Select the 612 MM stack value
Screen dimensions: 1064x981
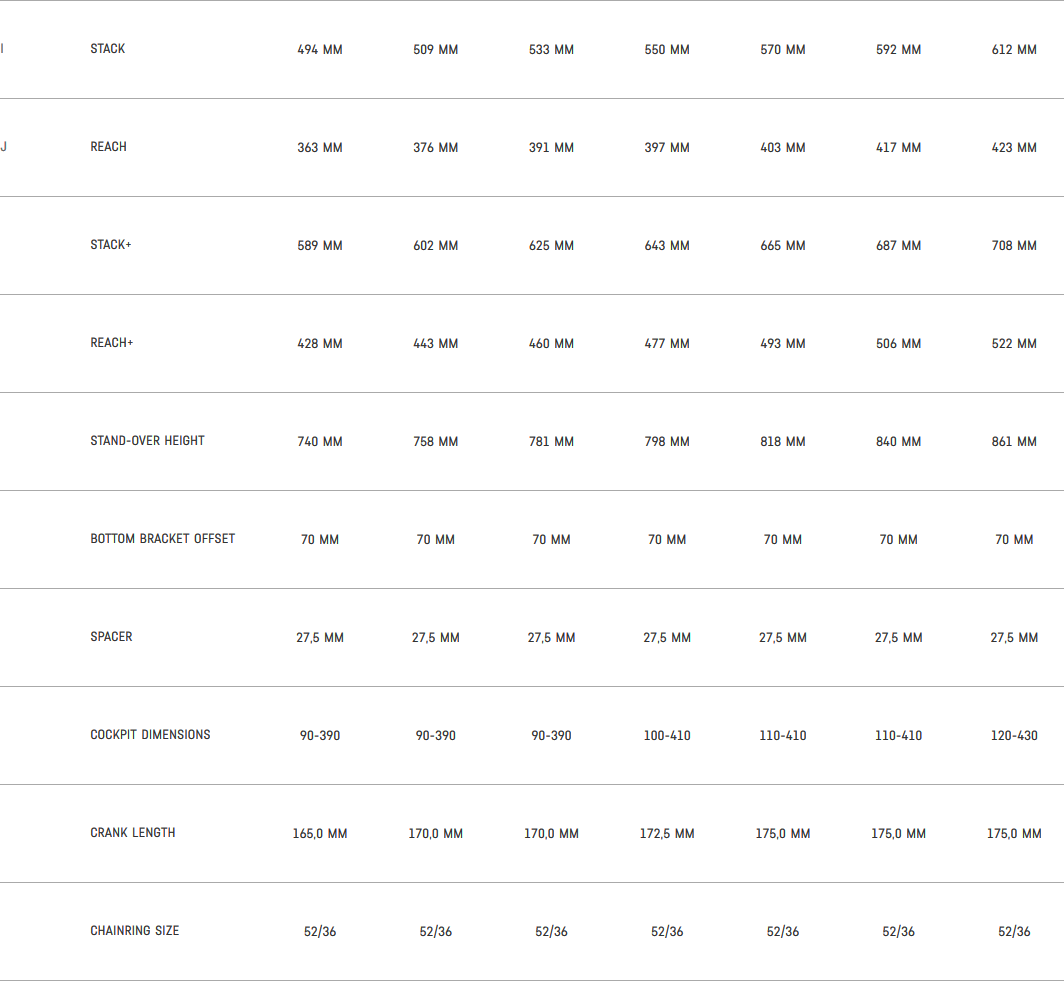(x=1014, y=50)
